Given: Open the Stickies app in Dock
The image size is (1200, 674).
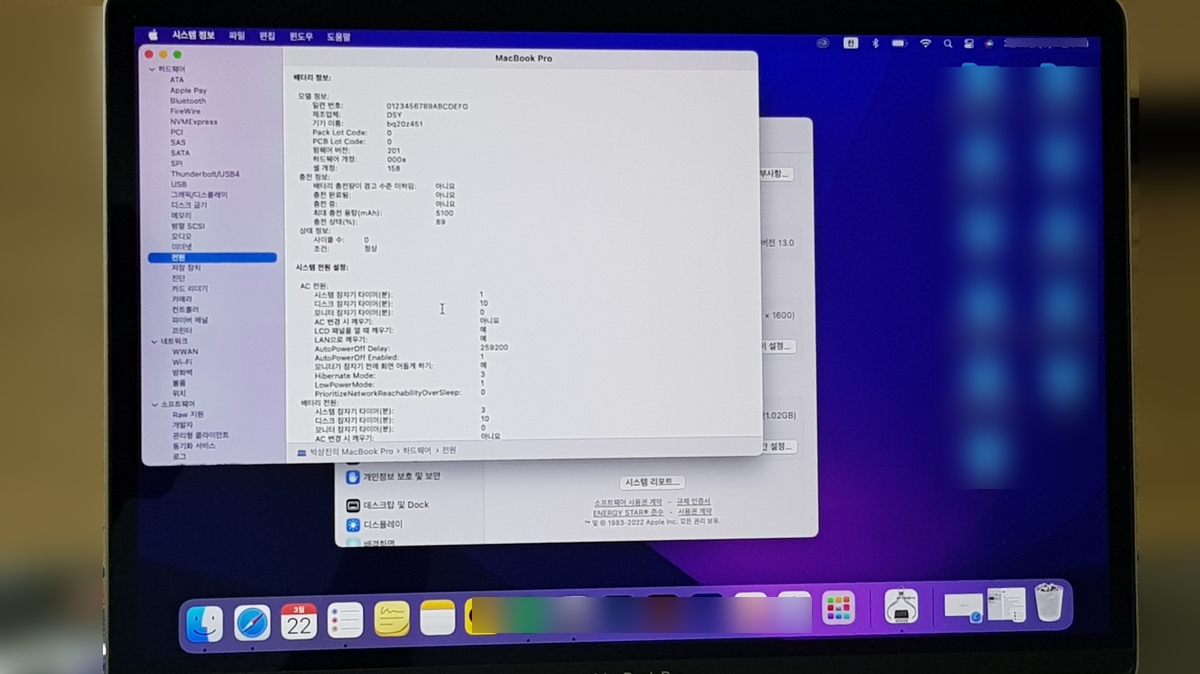Looking at the screenshot, I should coord(392,619).
